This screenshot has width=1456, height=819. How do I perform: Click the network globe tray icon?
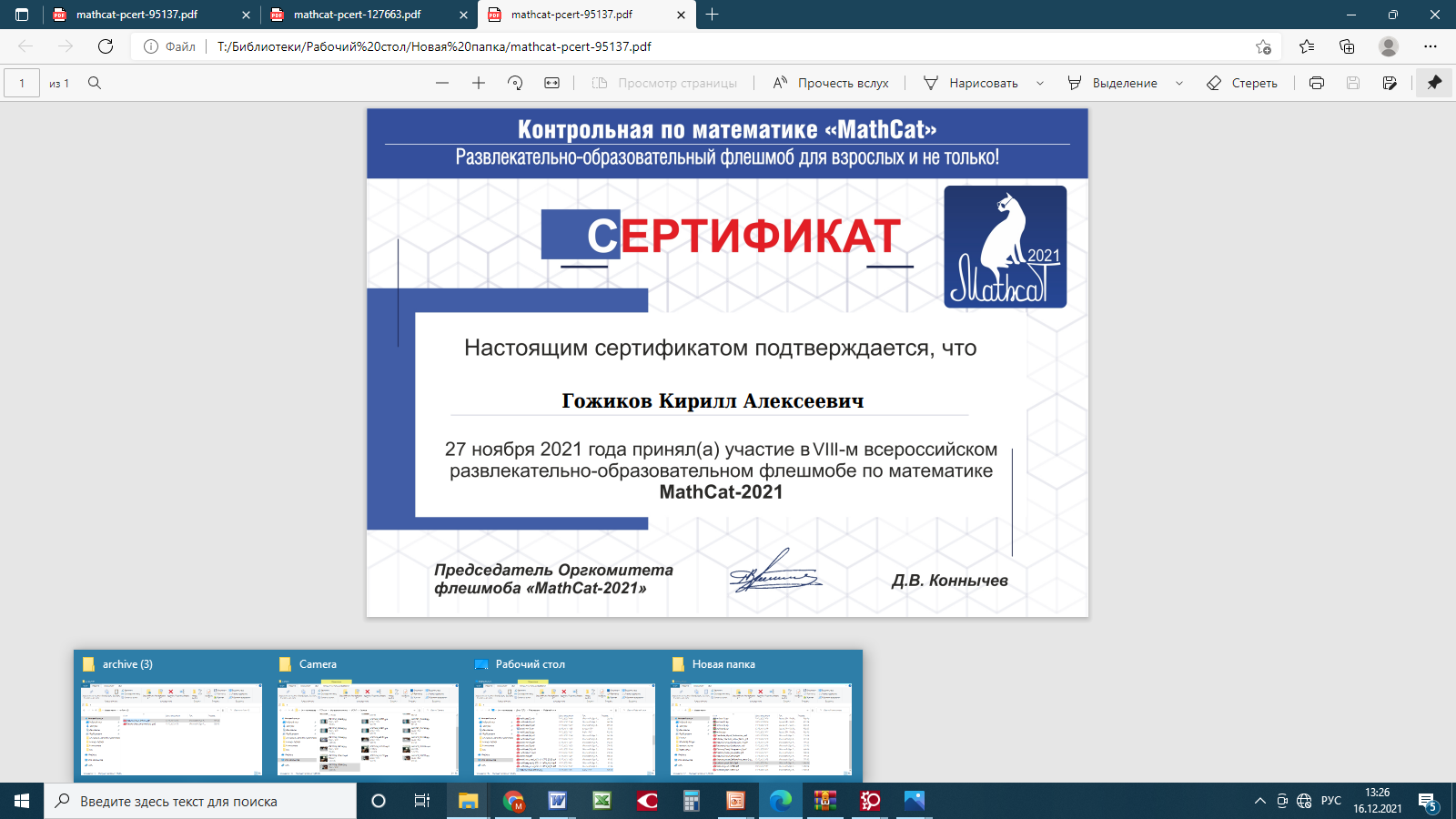click(1304, 801)
